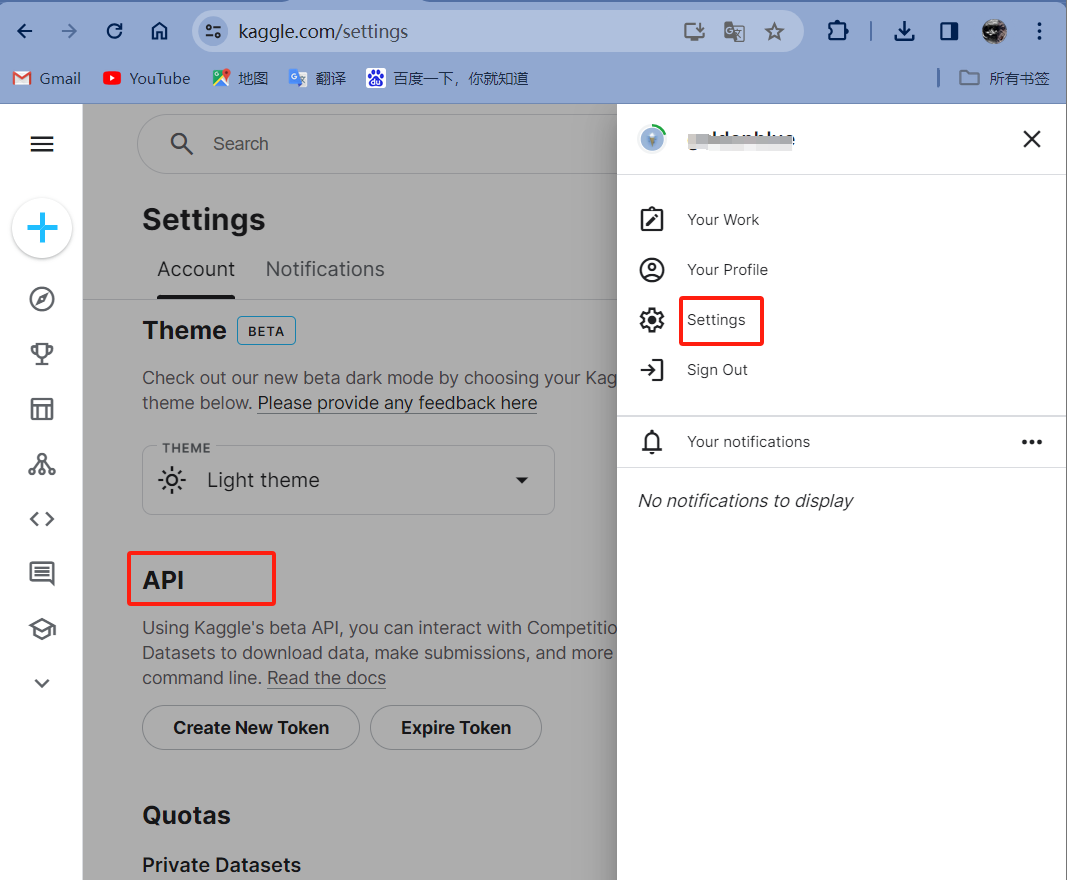
Task: Click the Sign Out arrow icon
Action: click(x=652, y=370)
